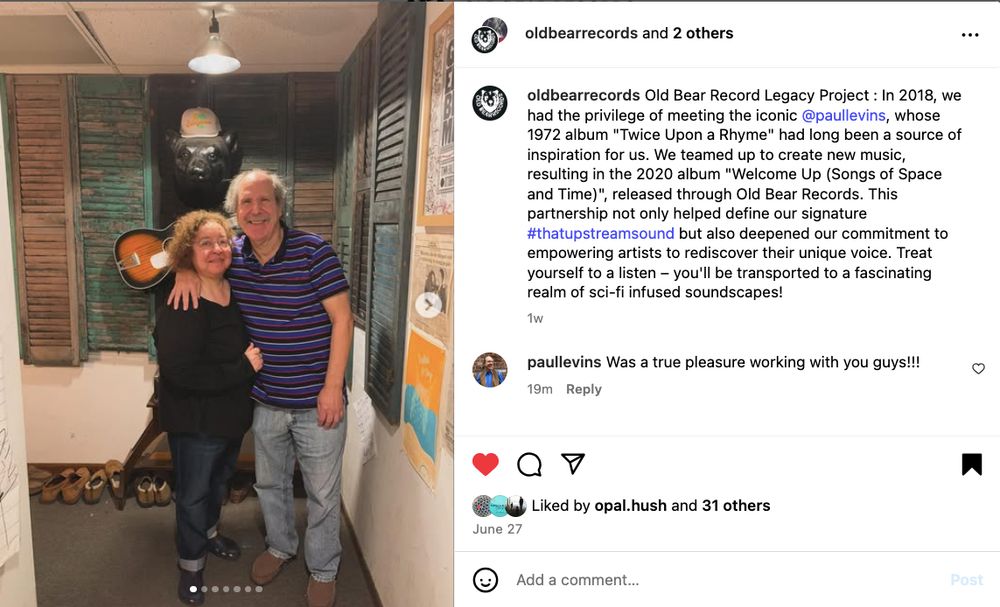
Task: Click the Post button
Action: [967, 580]
